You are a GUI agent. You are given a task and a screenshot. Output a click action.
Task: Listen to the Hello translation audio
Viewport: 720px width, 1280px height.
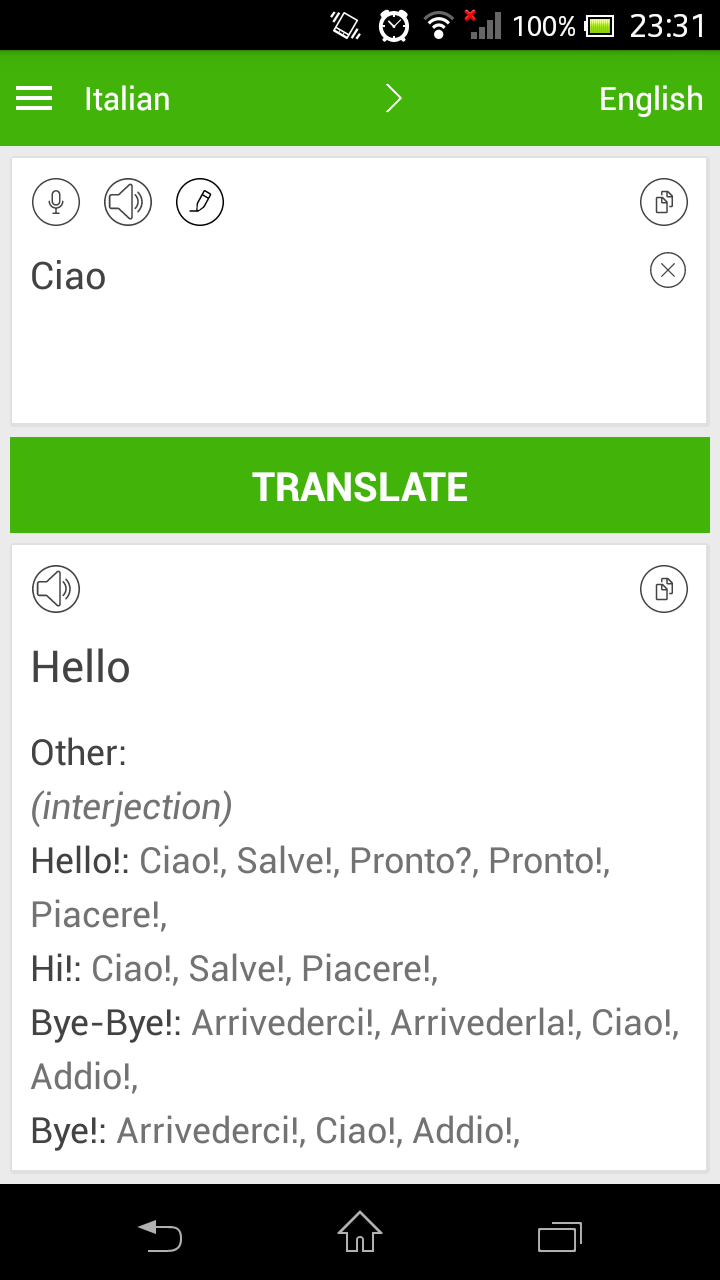56,589
